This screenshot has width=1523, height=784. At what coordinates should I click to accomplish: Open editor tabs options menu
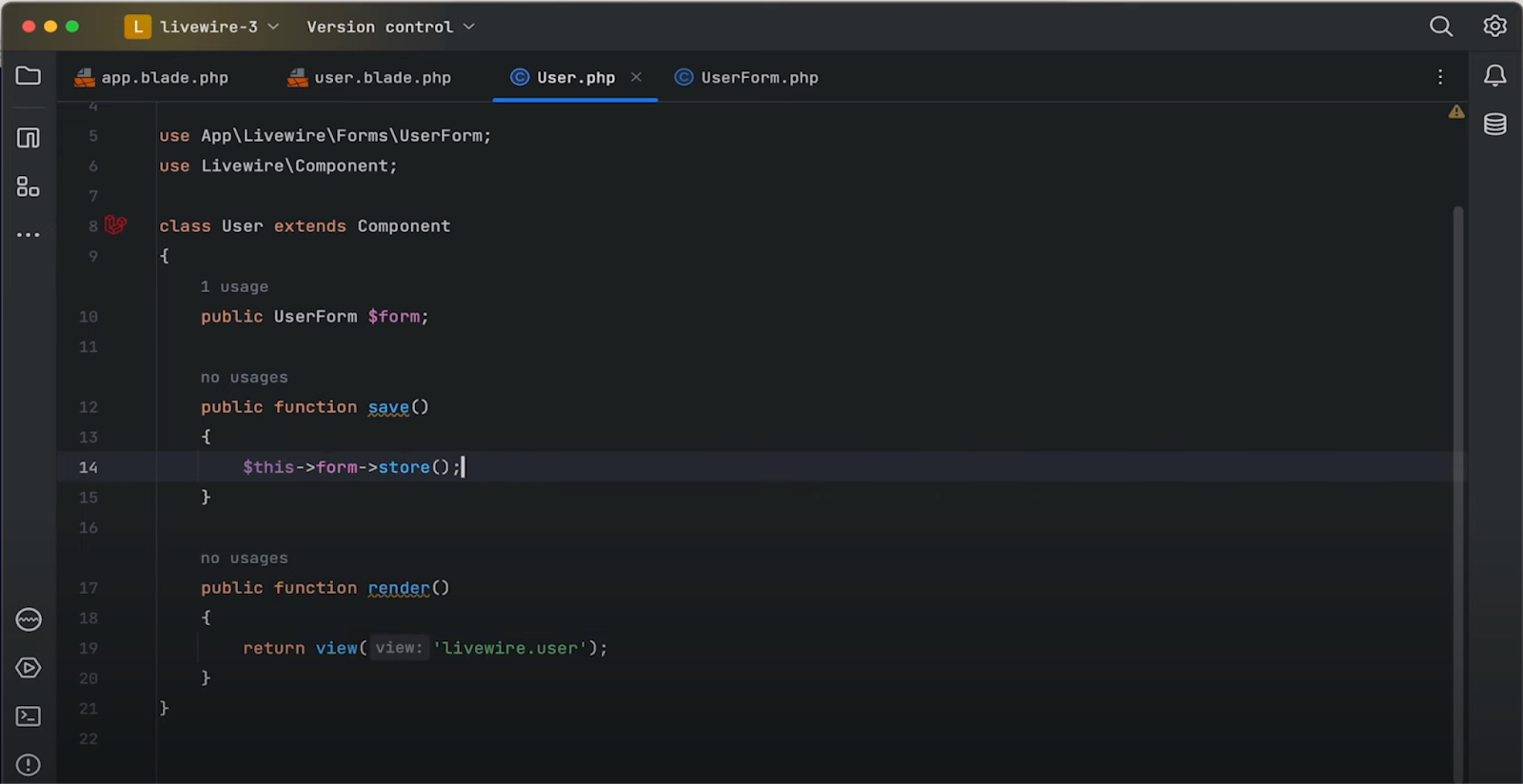point(1440,77)
